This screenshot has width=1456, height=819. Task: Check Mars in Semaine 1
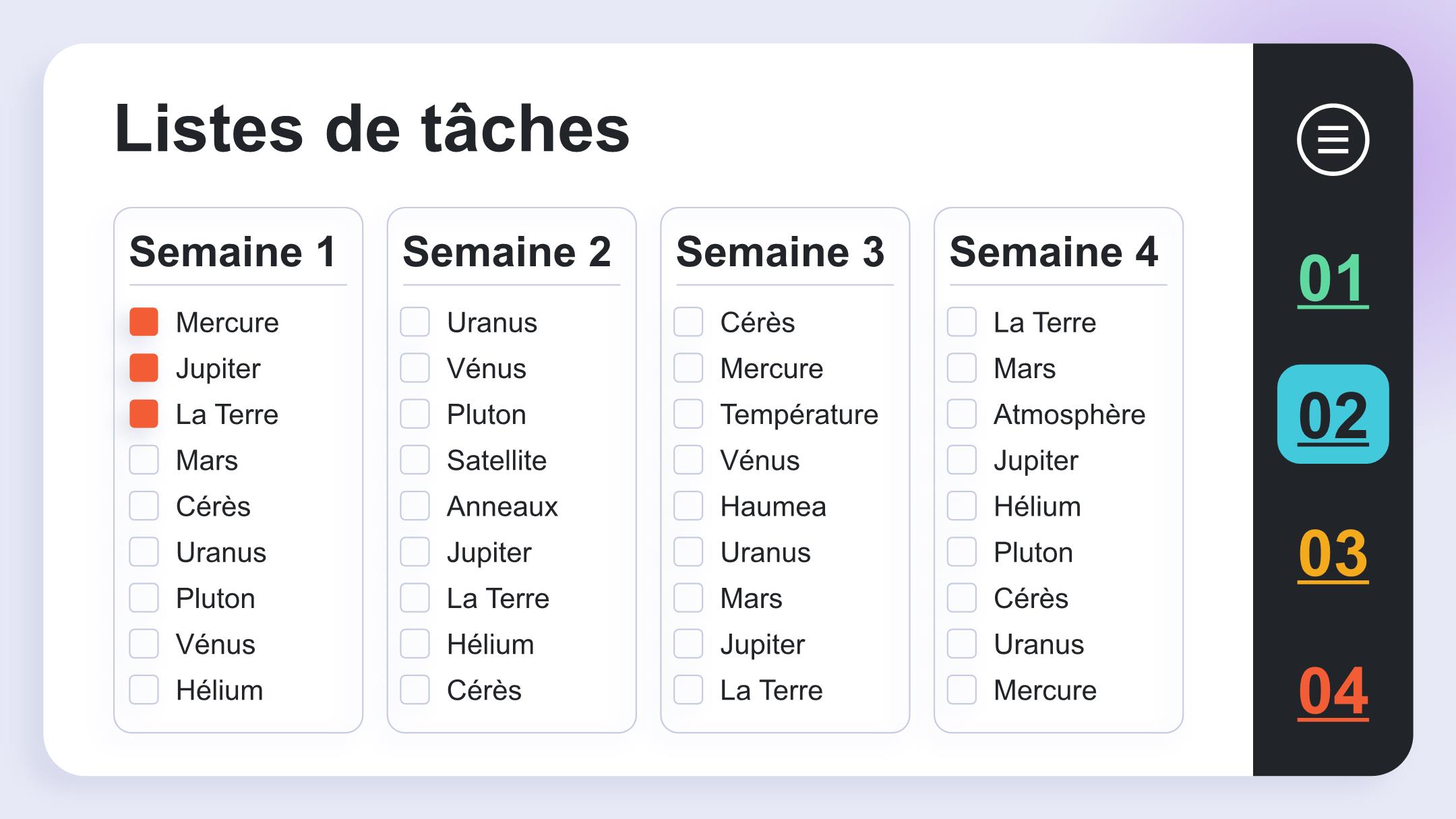[x=144, y=460]
